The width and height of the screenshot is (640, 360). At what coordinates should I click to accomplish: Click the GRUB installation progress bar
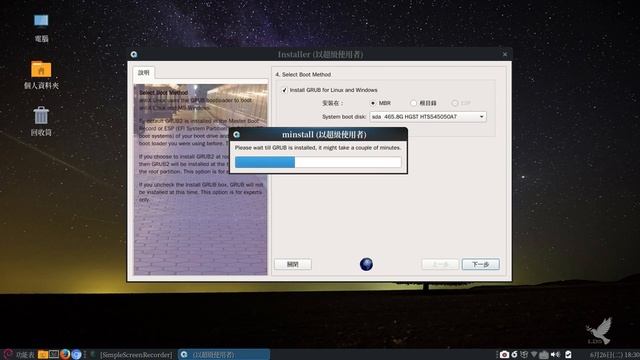pyautogui.click(x=318, y=162)
